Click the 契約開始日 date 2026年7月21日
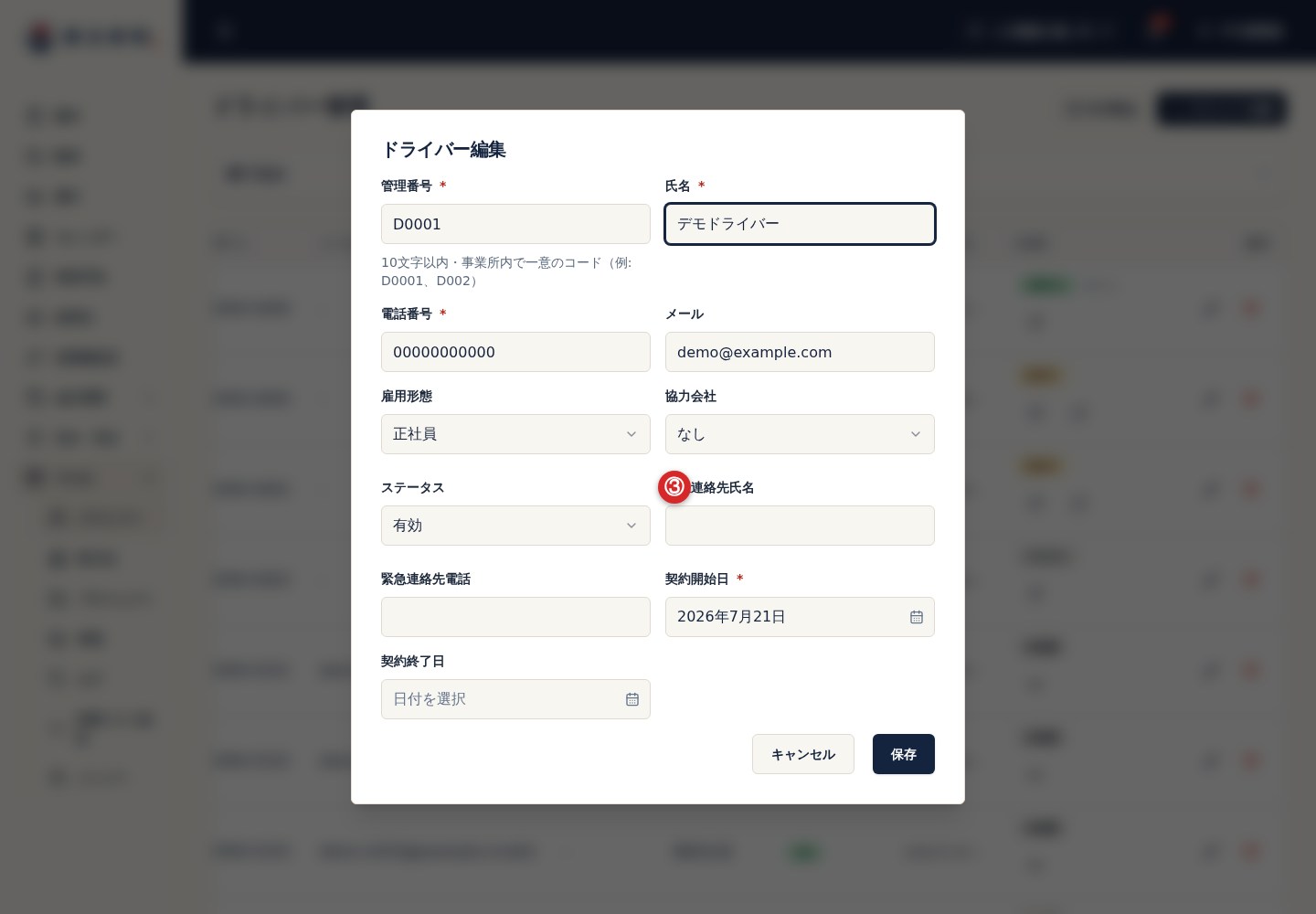The width and height of the screenshot is (1316, 914). [x=731, y=617]
